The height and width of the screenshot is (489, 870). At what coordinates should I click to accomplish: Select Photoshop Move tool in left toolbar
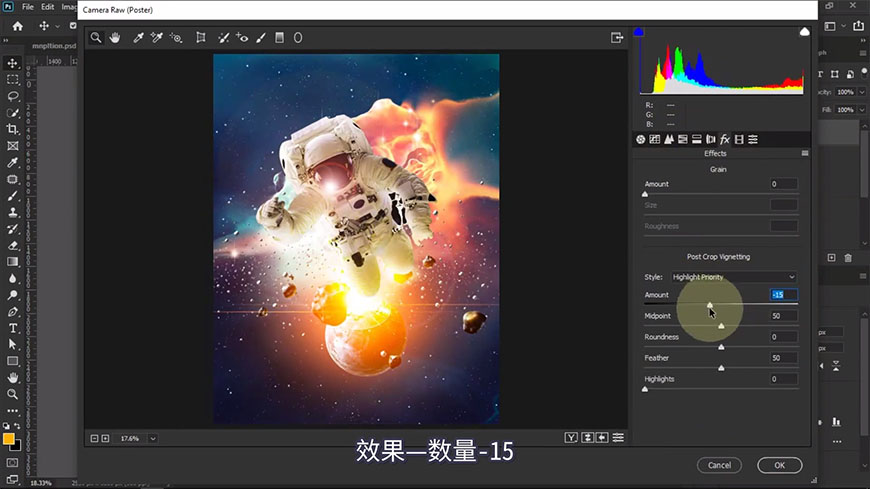(x=13, y=63)
